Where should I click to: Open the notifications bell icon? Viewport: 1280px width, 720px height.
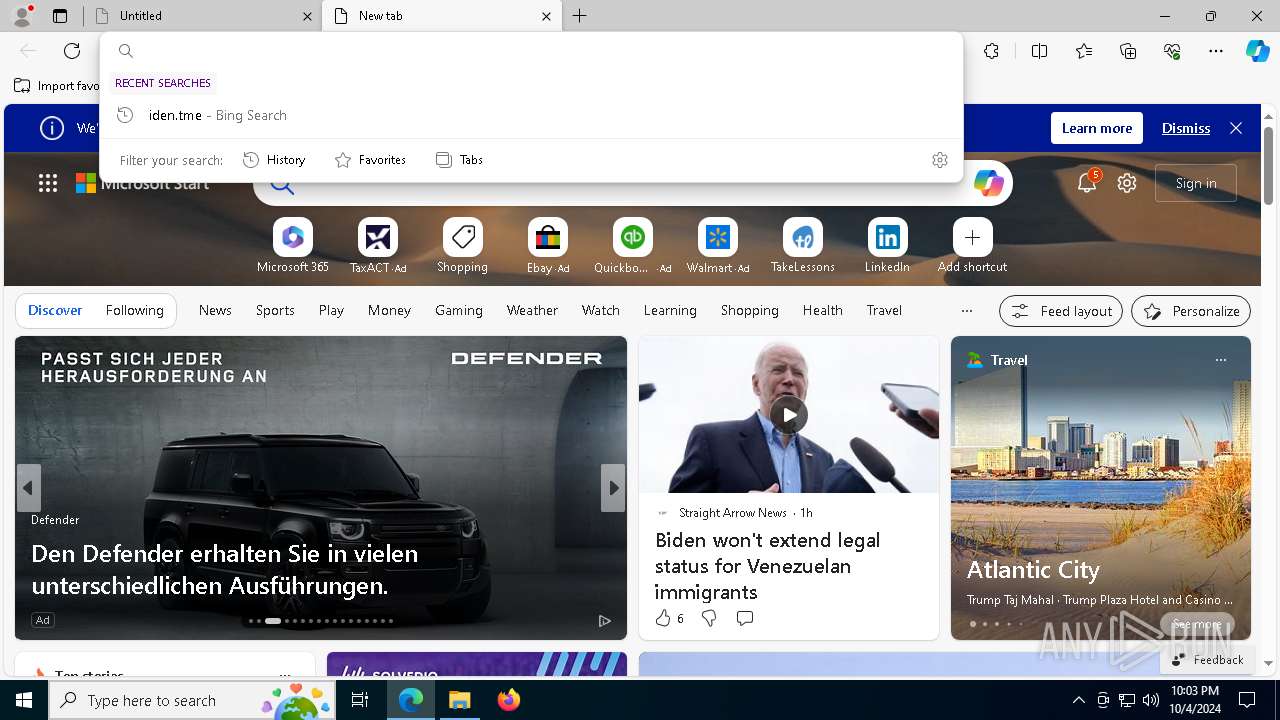(1087, 183)
